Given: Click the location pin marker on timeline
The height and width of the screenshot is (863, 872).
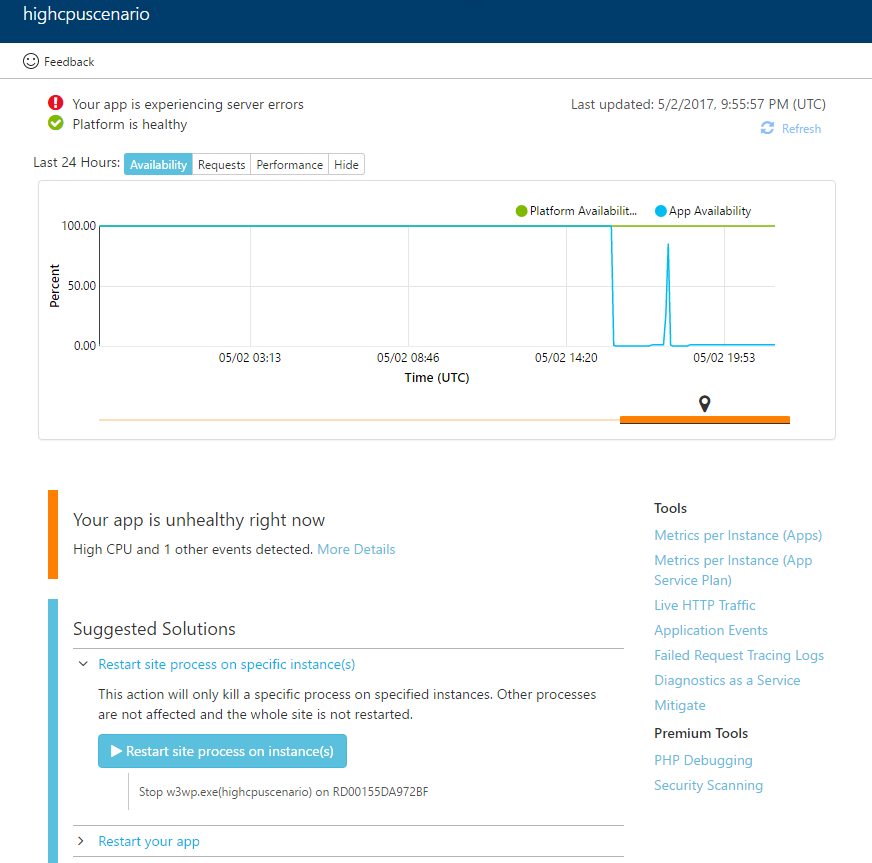Looking at the screenshot, I should (x=705, y=403).
